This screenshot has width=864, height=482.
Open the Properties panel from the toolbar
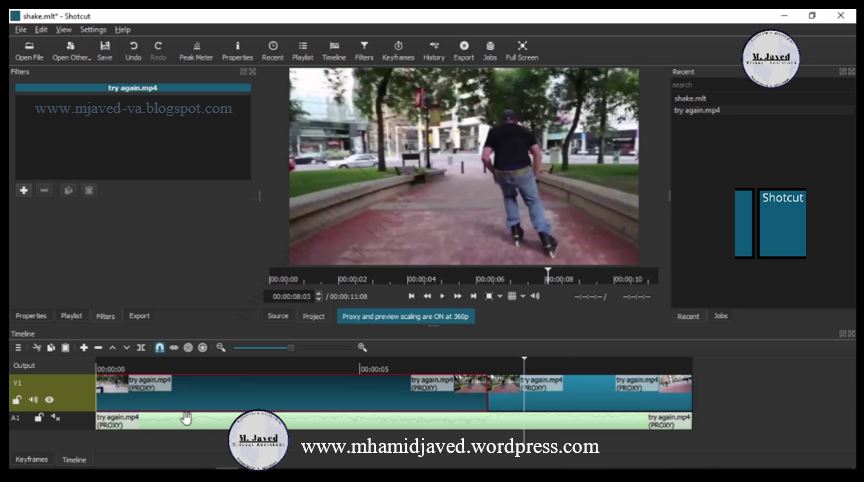(237, 51)
